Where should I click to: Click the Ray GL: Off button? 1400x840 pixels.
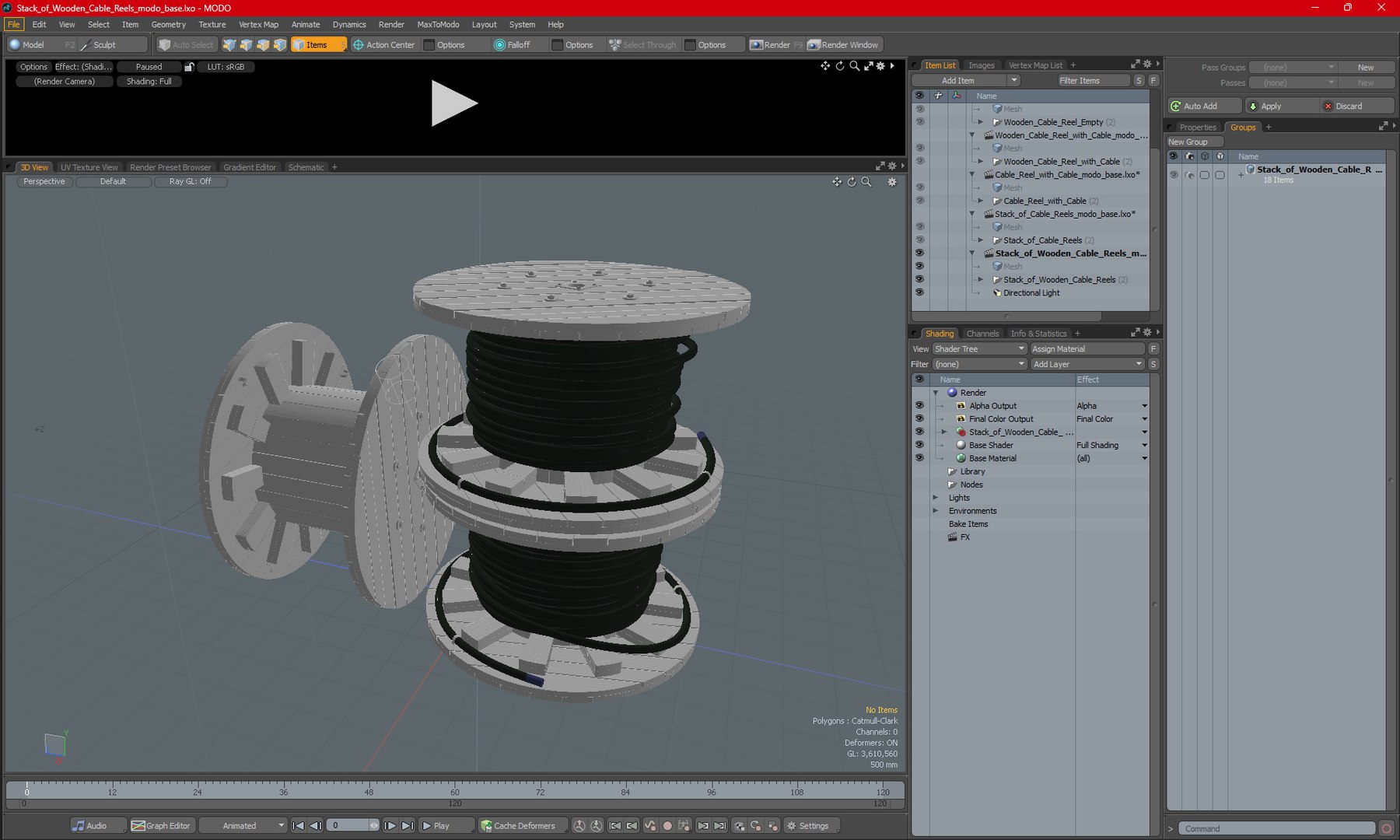tap(191, 181)
